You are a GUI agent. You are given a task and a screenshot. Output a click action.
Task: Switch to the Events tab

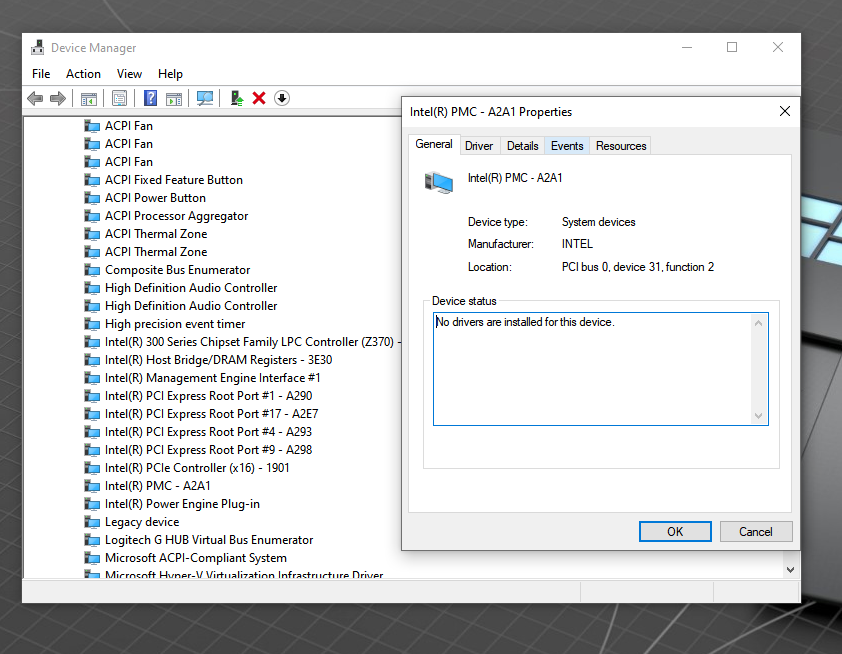click(x=567, y=146)
